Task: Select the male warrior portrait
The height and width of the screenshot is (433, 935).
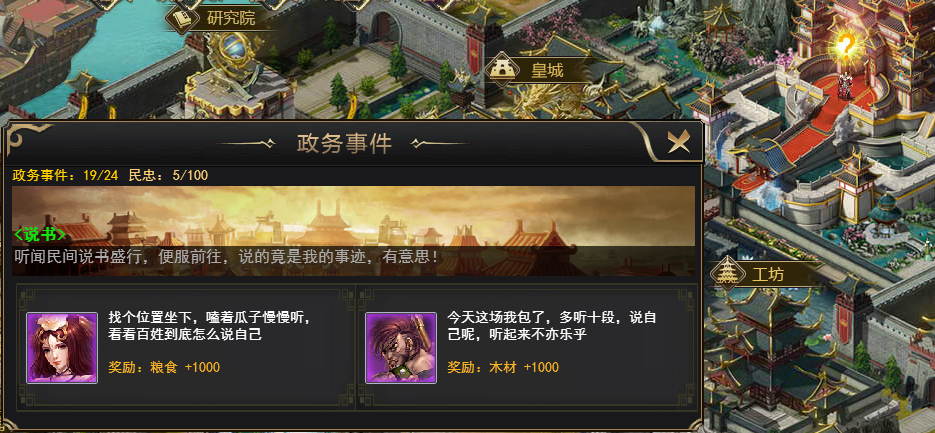Action: pos(401,348)
